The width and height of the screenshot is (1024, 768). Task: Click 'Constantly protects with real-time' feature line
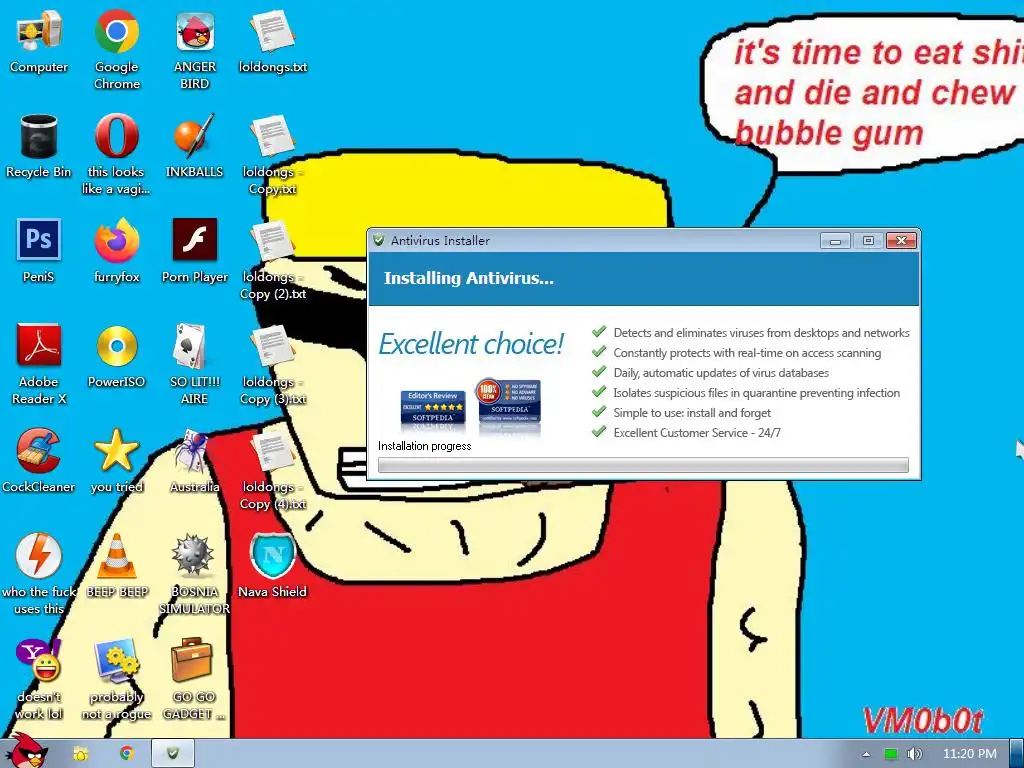tap(746, 353)
